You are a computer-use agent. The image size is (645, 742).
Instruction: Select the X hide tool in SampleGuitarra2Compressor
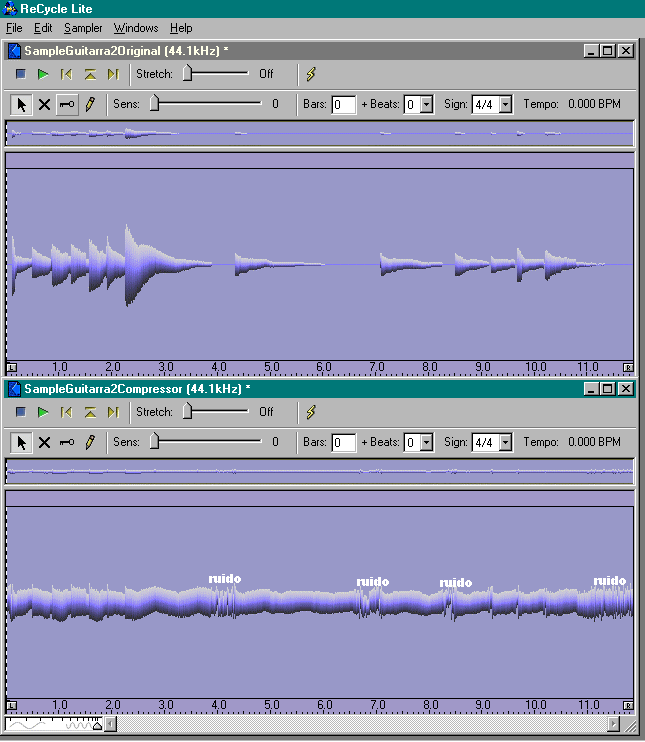pyautogui.click(x=44, y=442)
